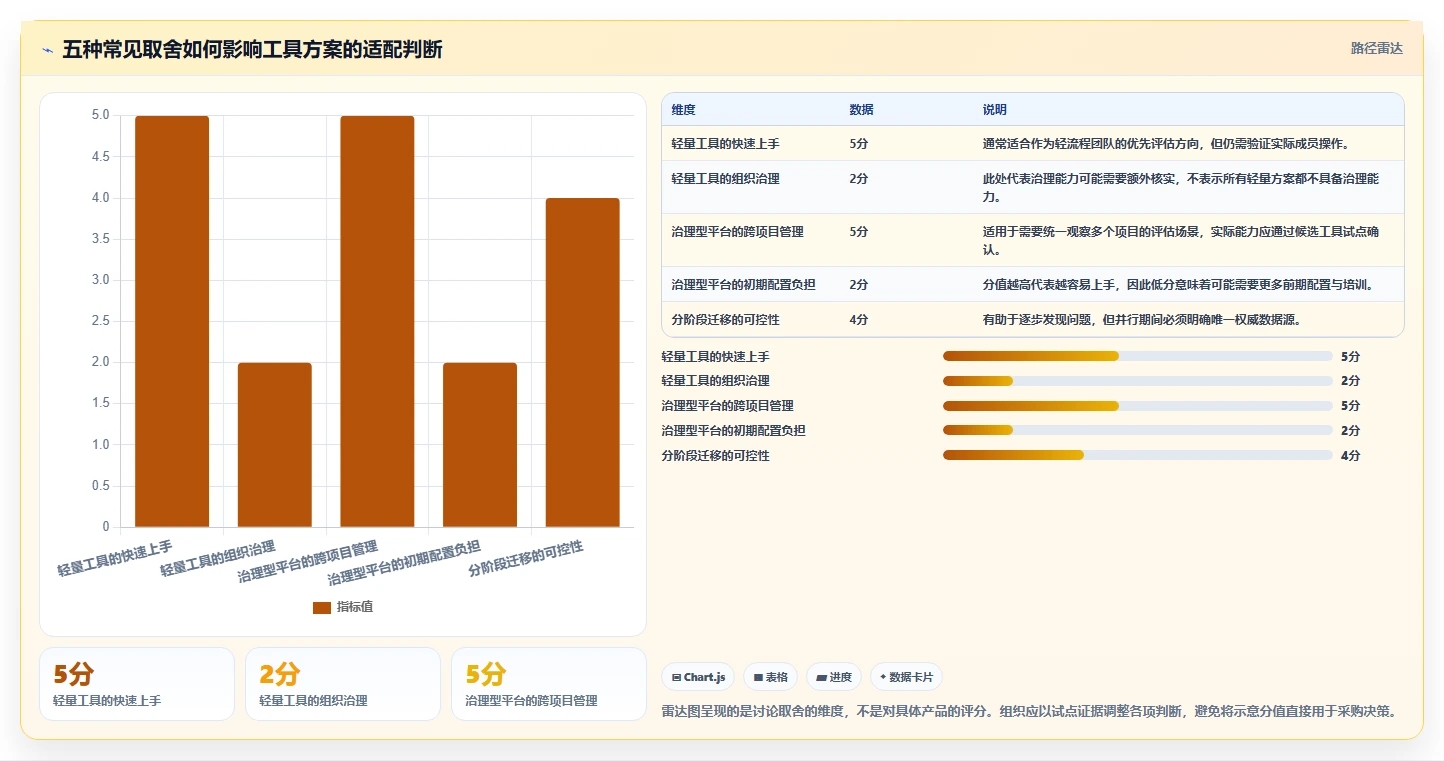Image resolution: width=1444 pixels, height=761 pixels.
Task: Click table cell 治理型平台的跨项目管理 in 维度 column
Action: point(738,232)
